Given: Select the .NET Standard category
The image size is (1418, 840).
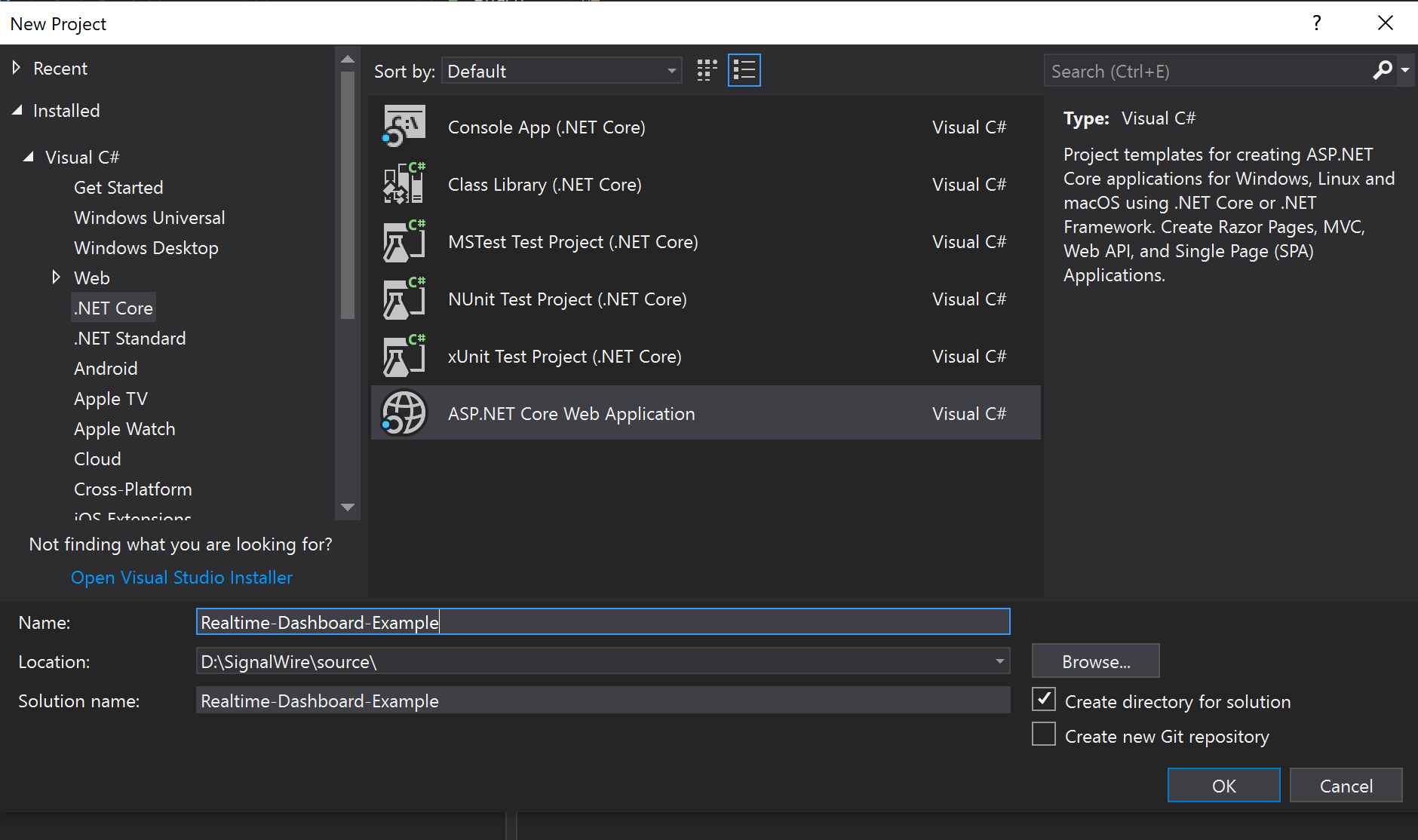Looking at the screenshot, I should coord(130,338).
